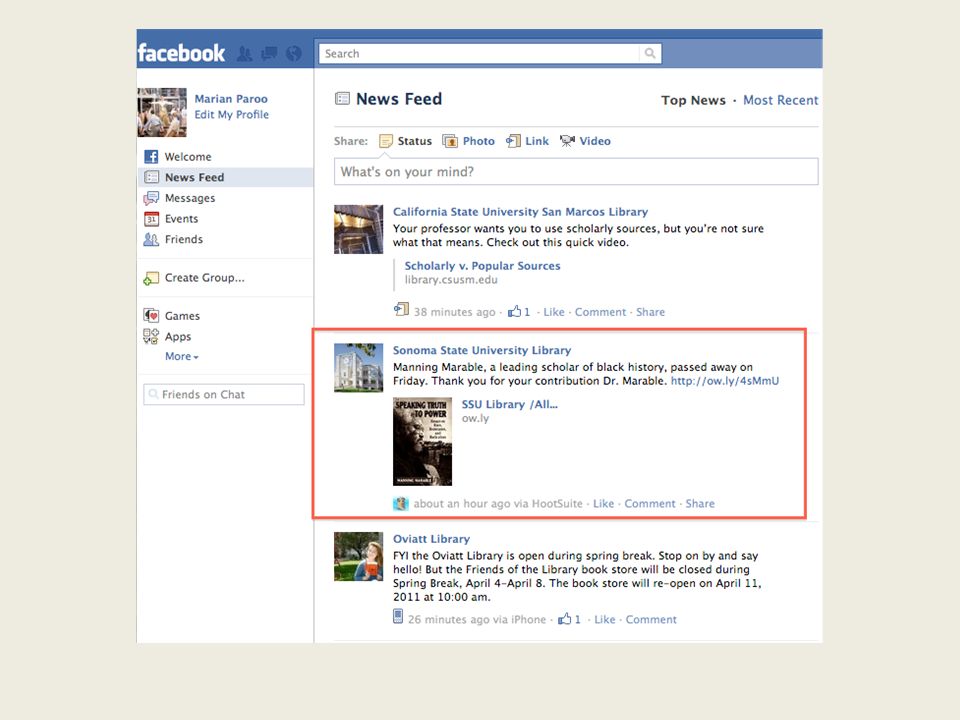Click in the Search field

[x=479, y=53]
